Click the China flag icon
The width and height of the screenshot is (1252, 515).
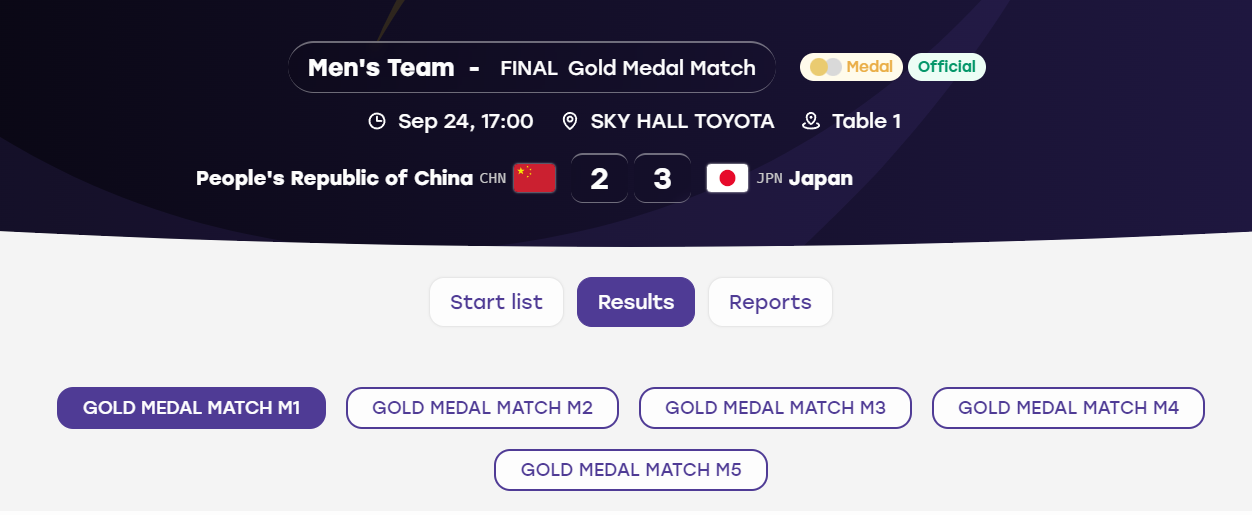[534, 178]
